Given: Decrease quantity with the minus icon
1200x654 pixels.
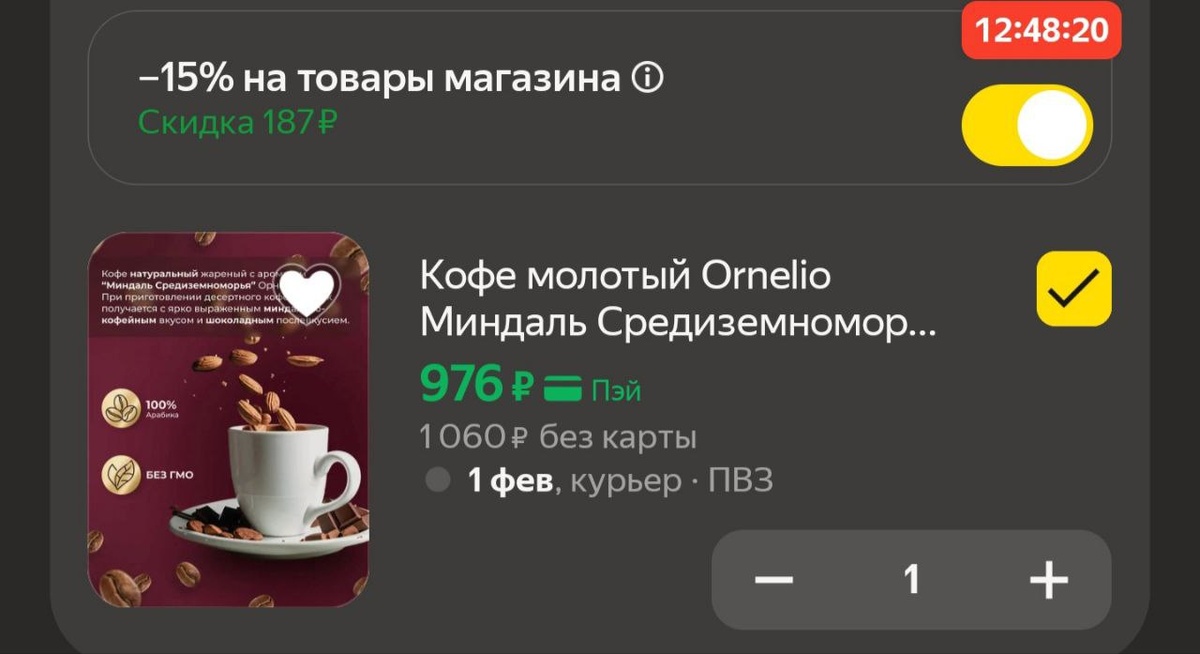Looking at the screenshot, I should coord(774,579).
